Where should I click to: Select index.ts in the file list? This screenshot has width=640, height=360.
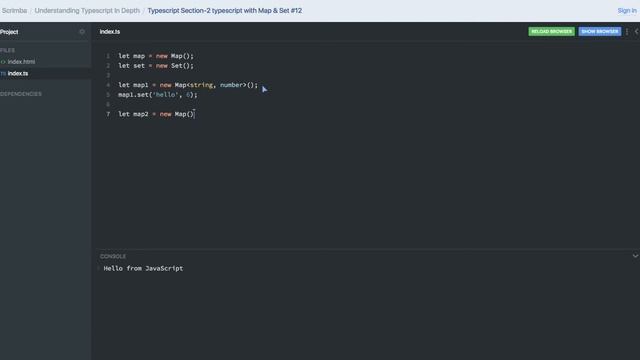(18, 74)
